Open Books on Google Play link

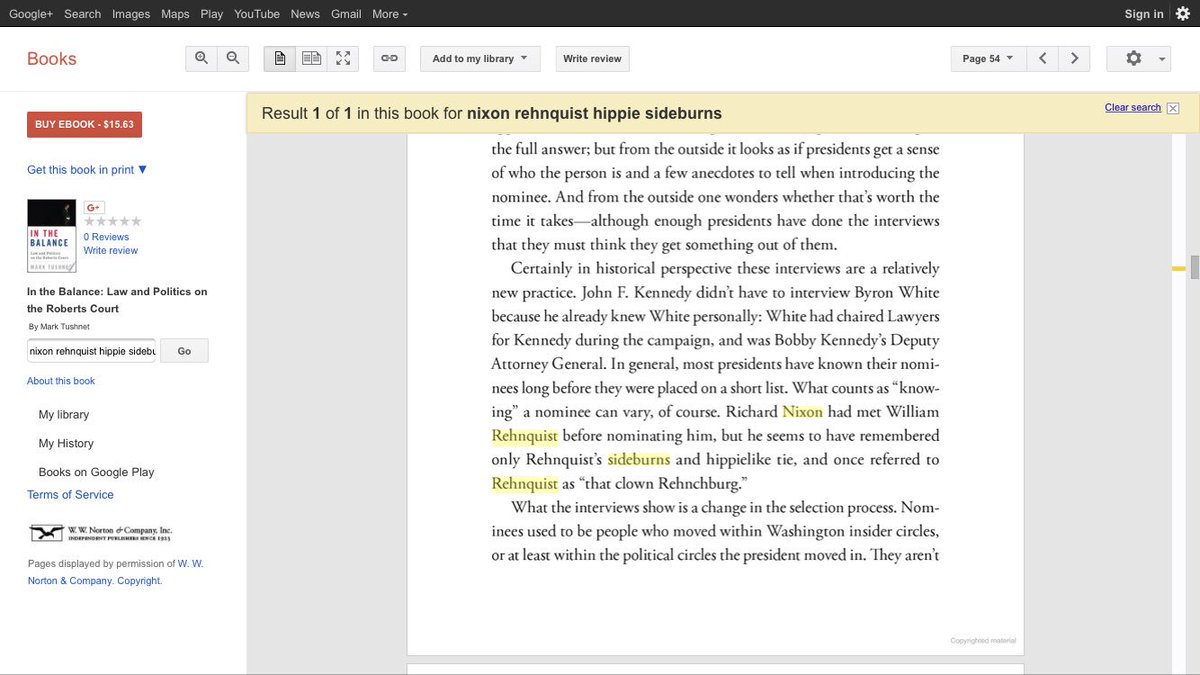(96, 472)
